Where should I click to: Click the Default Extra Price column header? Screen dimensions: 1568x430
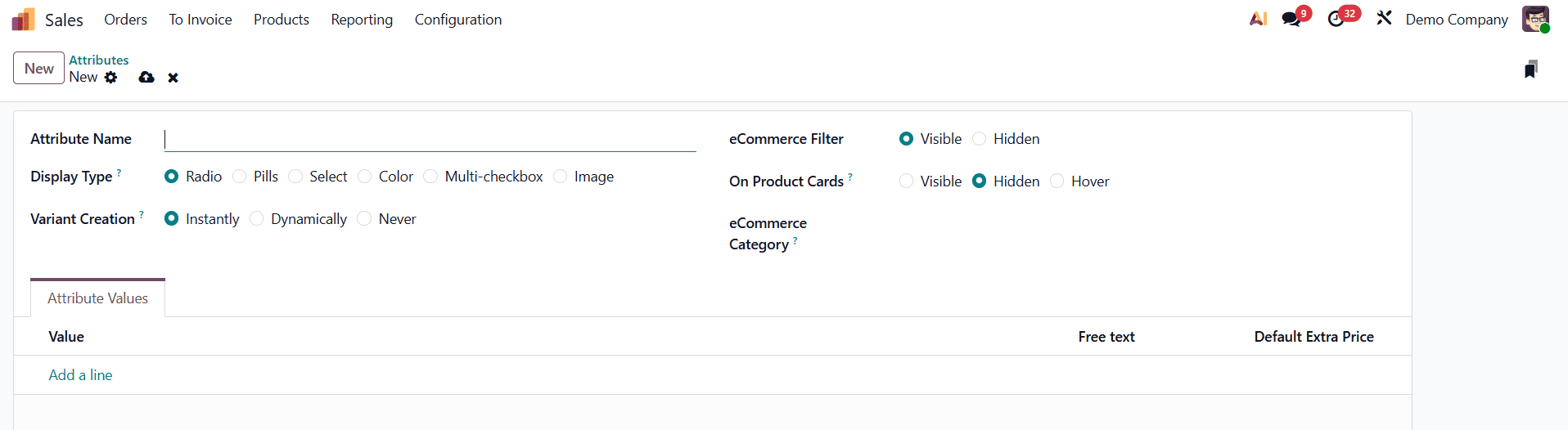point(1313,337)
